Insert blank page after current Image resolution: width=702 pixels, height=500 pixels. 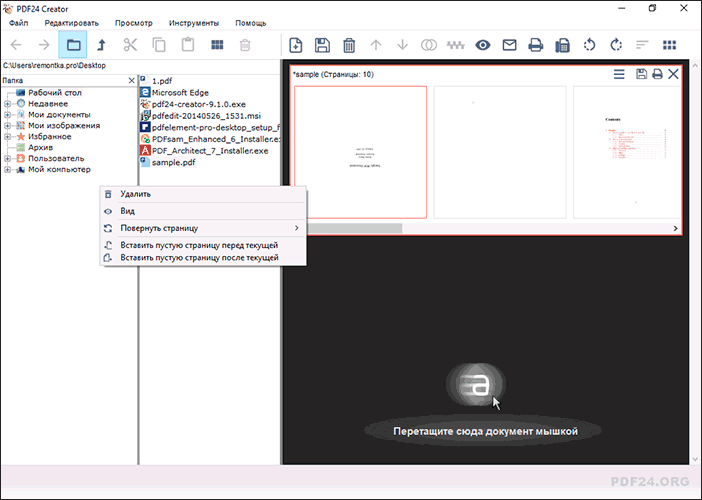click(x=203, y=258)
